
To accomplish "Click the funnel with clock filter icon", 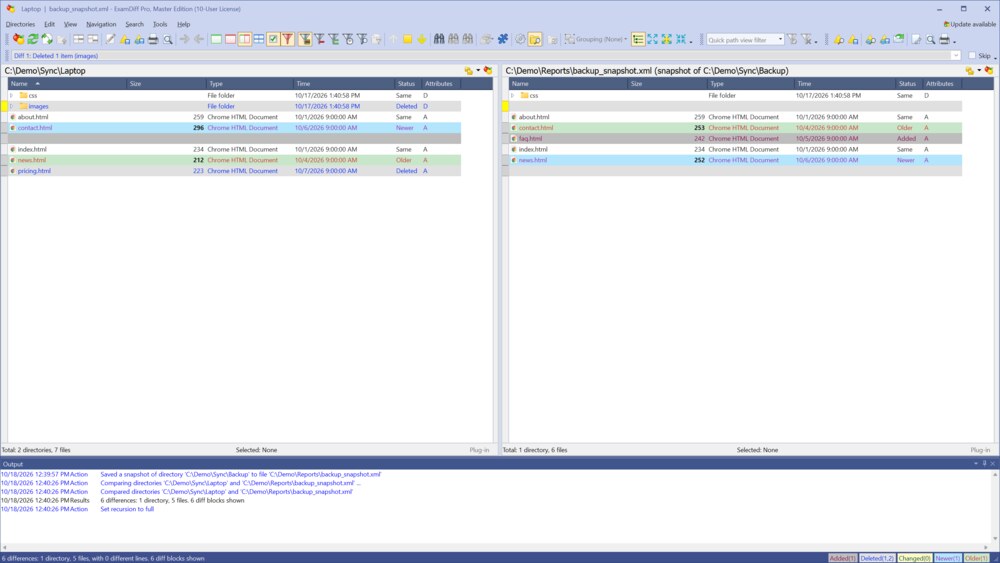I will 348,40.
